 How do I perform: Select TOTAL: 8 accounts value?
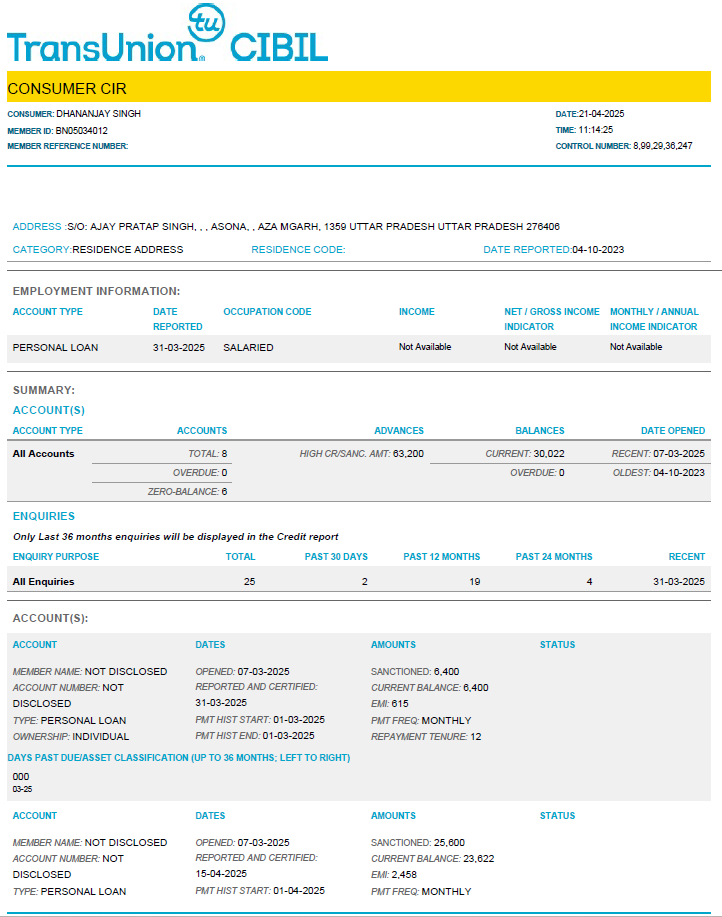tap(208, 454)
